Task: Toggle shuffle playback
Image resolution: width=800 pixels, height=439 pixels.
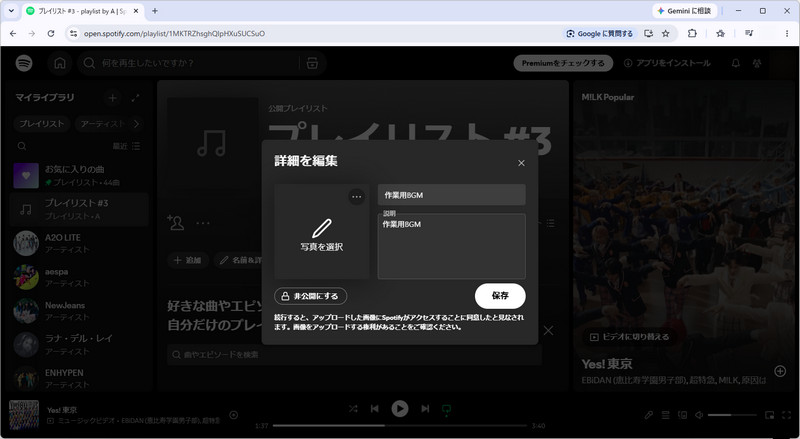Action: [353, 408]
